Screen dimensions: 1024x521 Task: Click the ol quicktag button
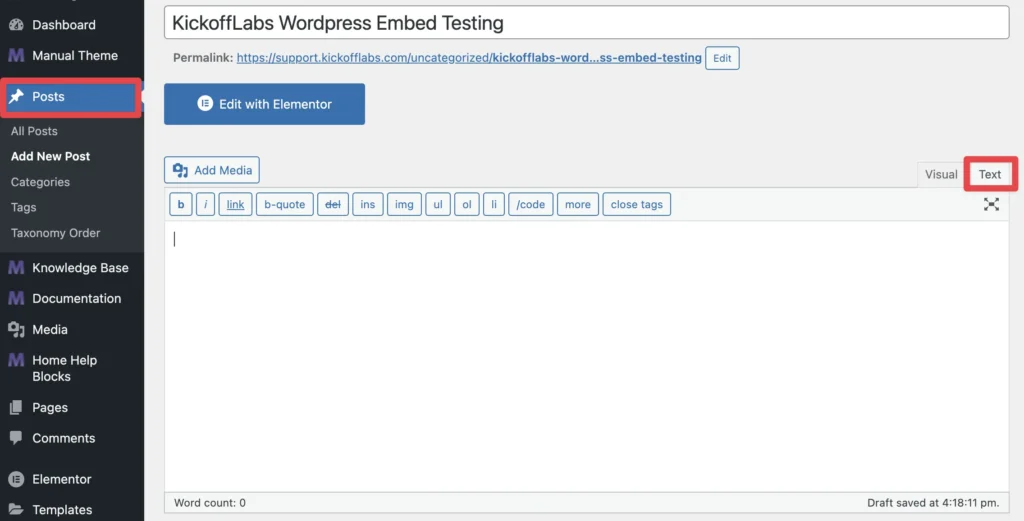[467, 204]
